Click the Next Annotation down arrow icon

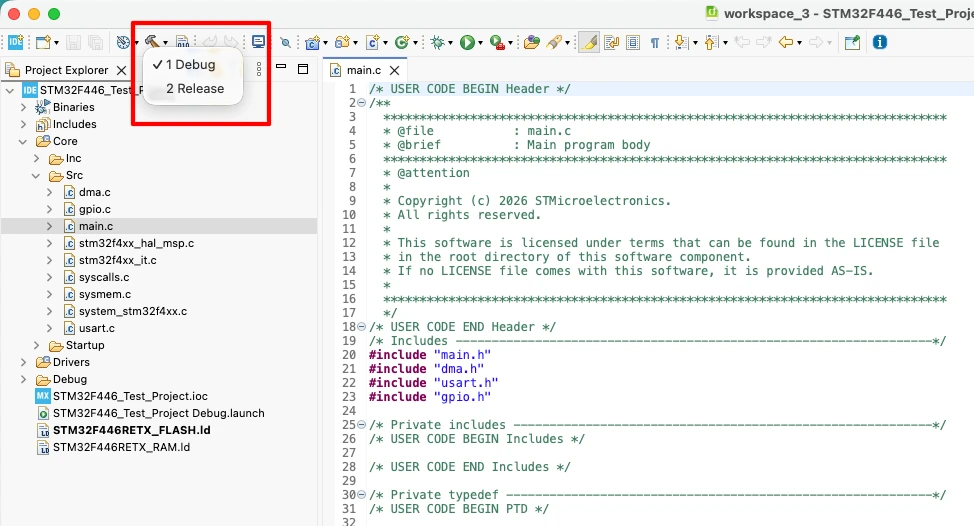(x=681, y=42)
